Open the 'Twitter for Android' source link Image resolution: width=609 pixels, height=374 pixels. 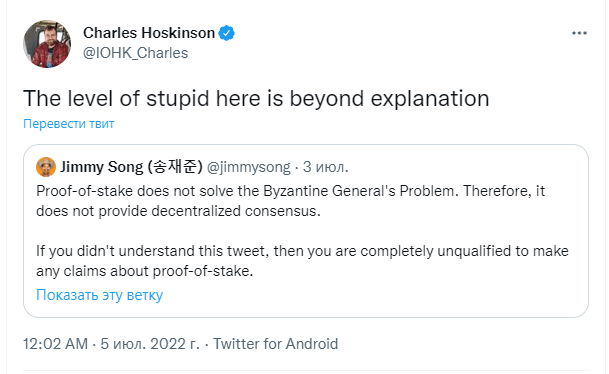pyautogui.click(x=275, y=344)
